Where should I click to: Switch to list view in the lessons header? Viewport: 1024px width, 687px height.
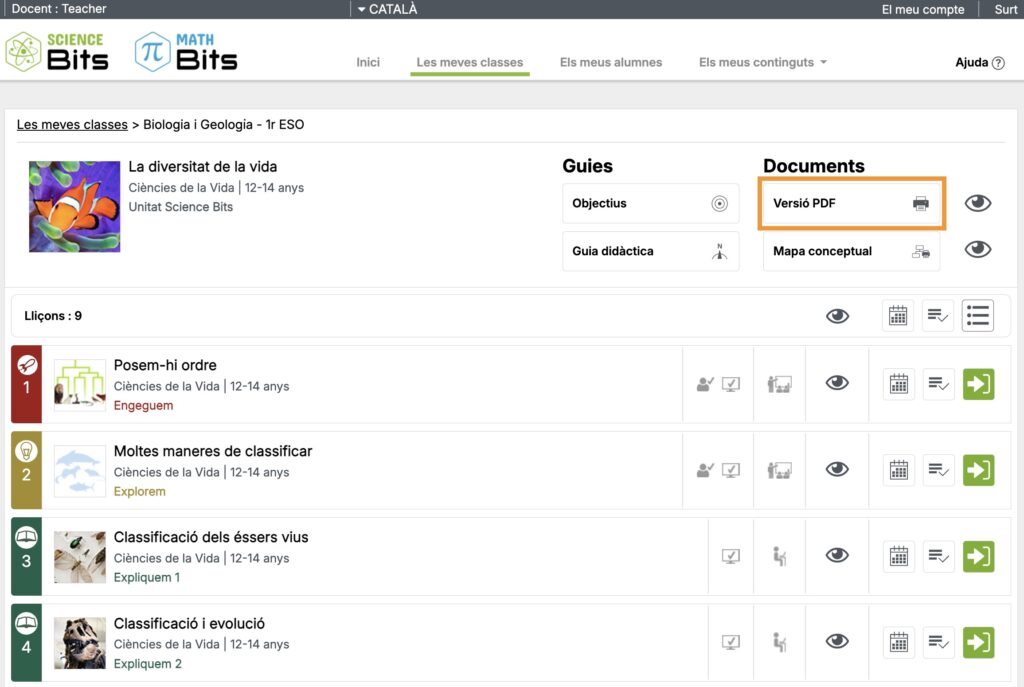coord(978,315)
